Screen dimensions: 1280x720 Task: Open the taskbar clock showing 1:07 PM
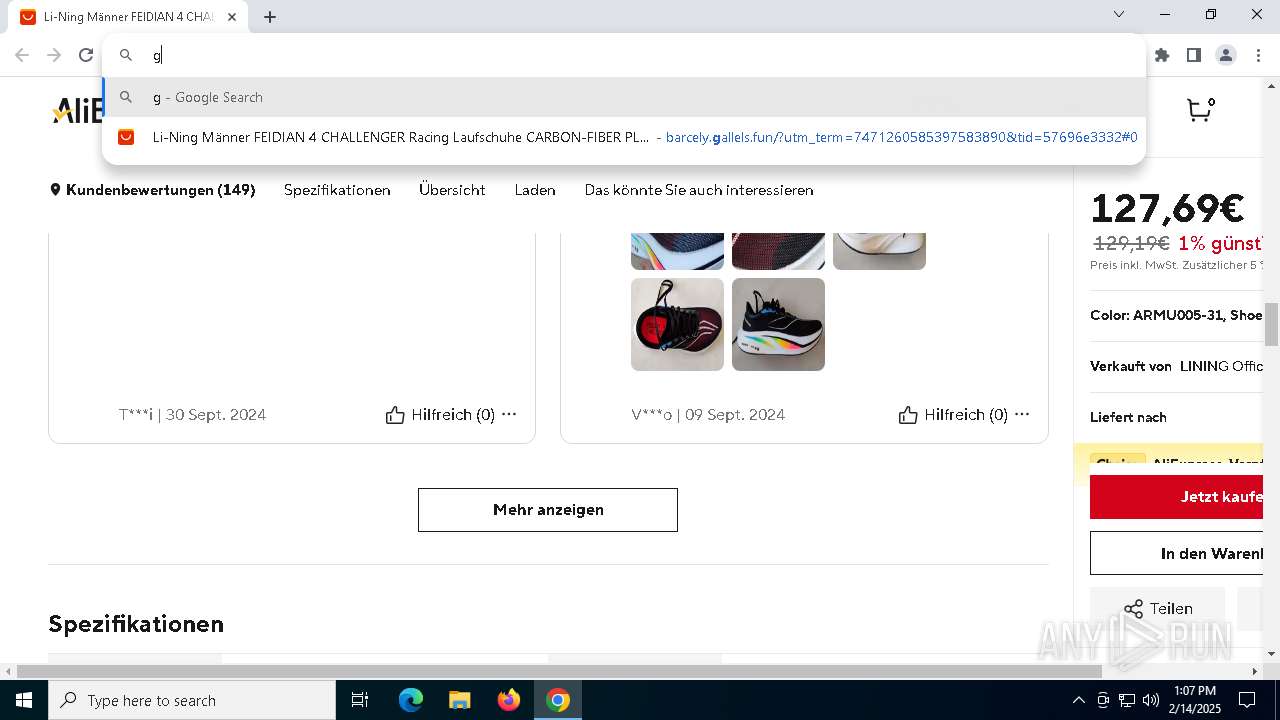coord(1195,700)
